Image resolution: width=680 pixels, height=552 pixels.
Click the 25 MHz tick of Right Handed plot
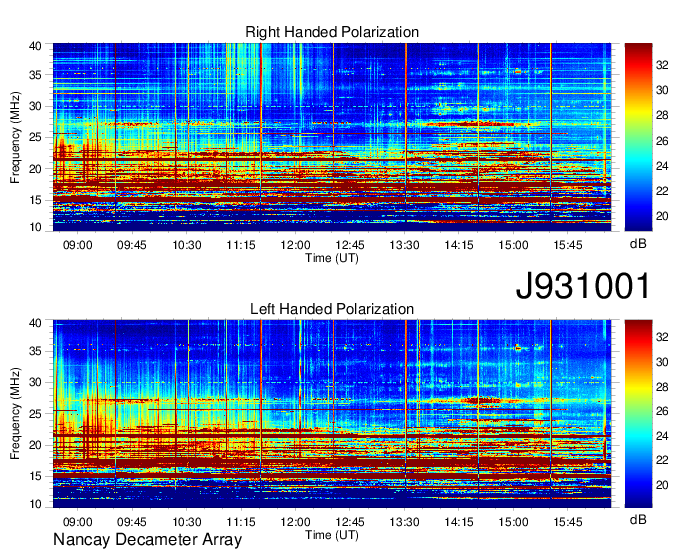[35, 137]
